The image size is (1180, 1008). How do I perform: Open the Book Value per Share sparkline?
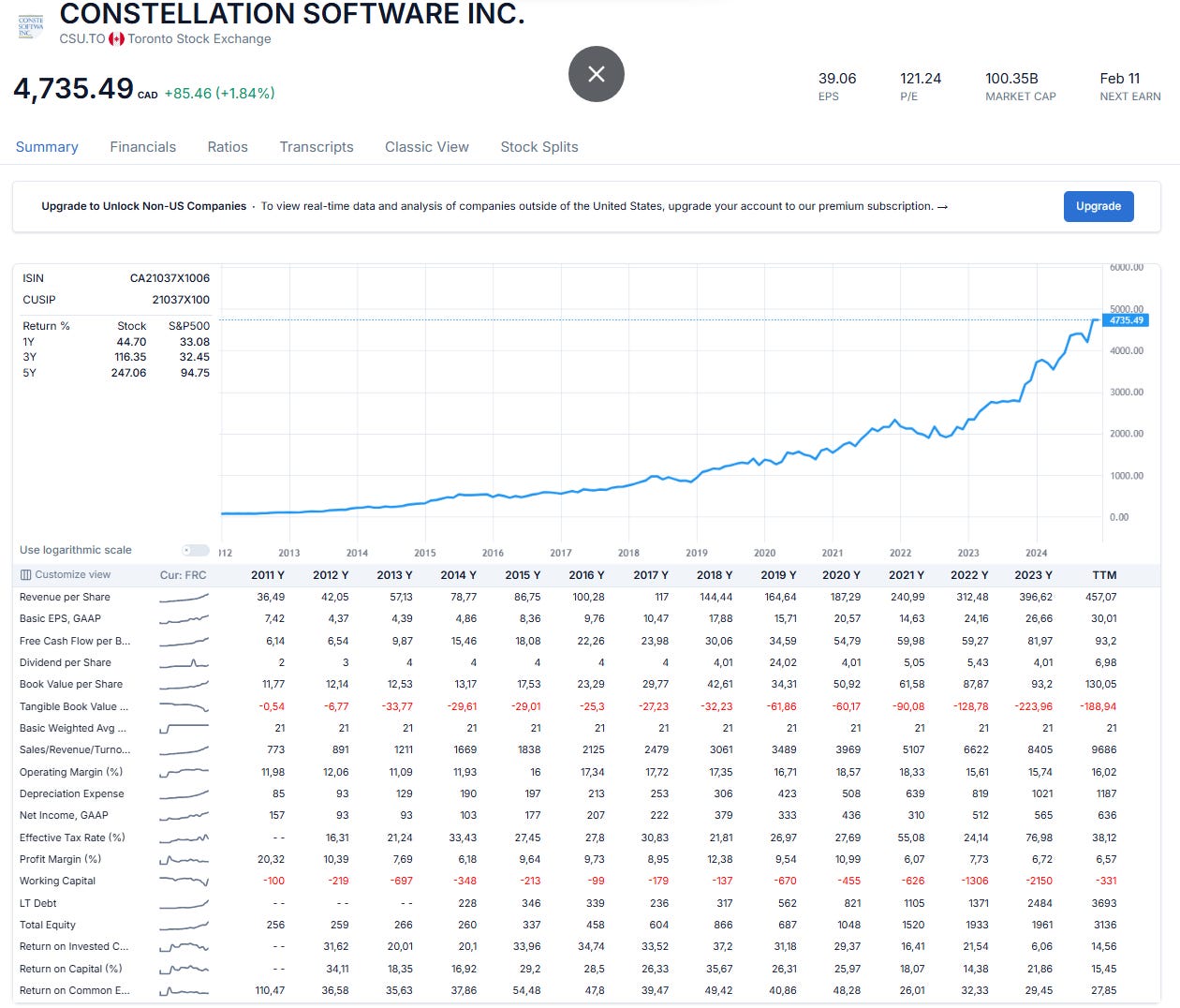point(184,684)
